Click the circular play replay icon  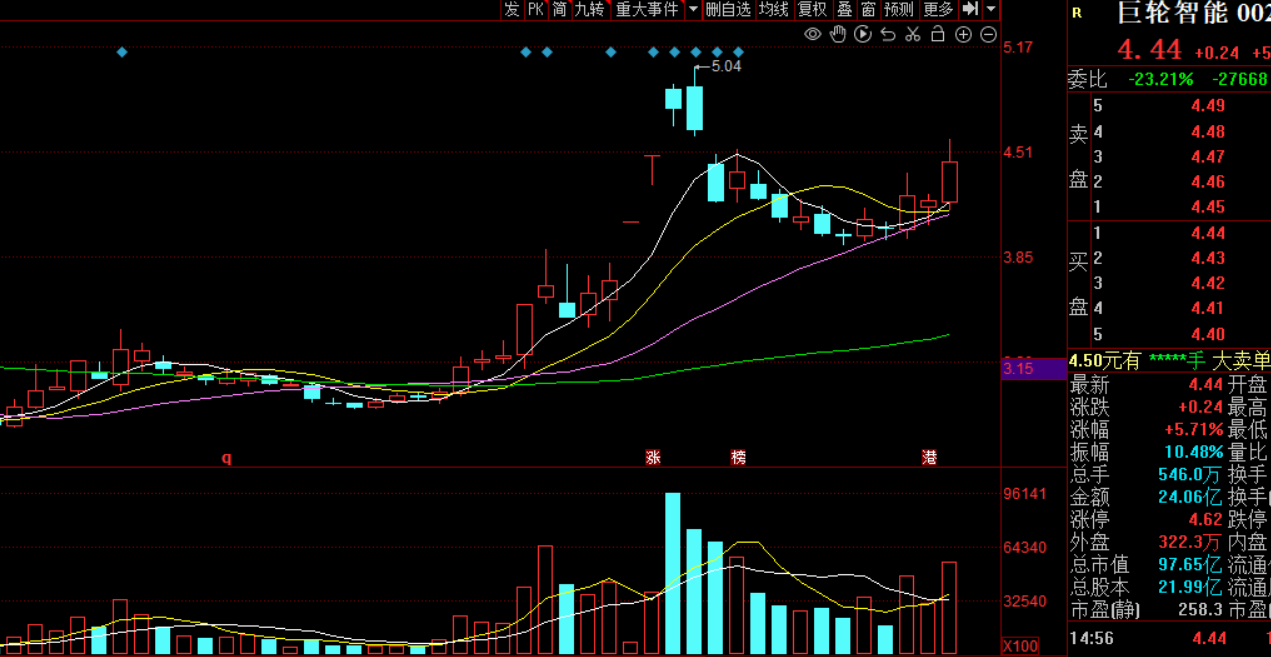click(x=863, y=34)
